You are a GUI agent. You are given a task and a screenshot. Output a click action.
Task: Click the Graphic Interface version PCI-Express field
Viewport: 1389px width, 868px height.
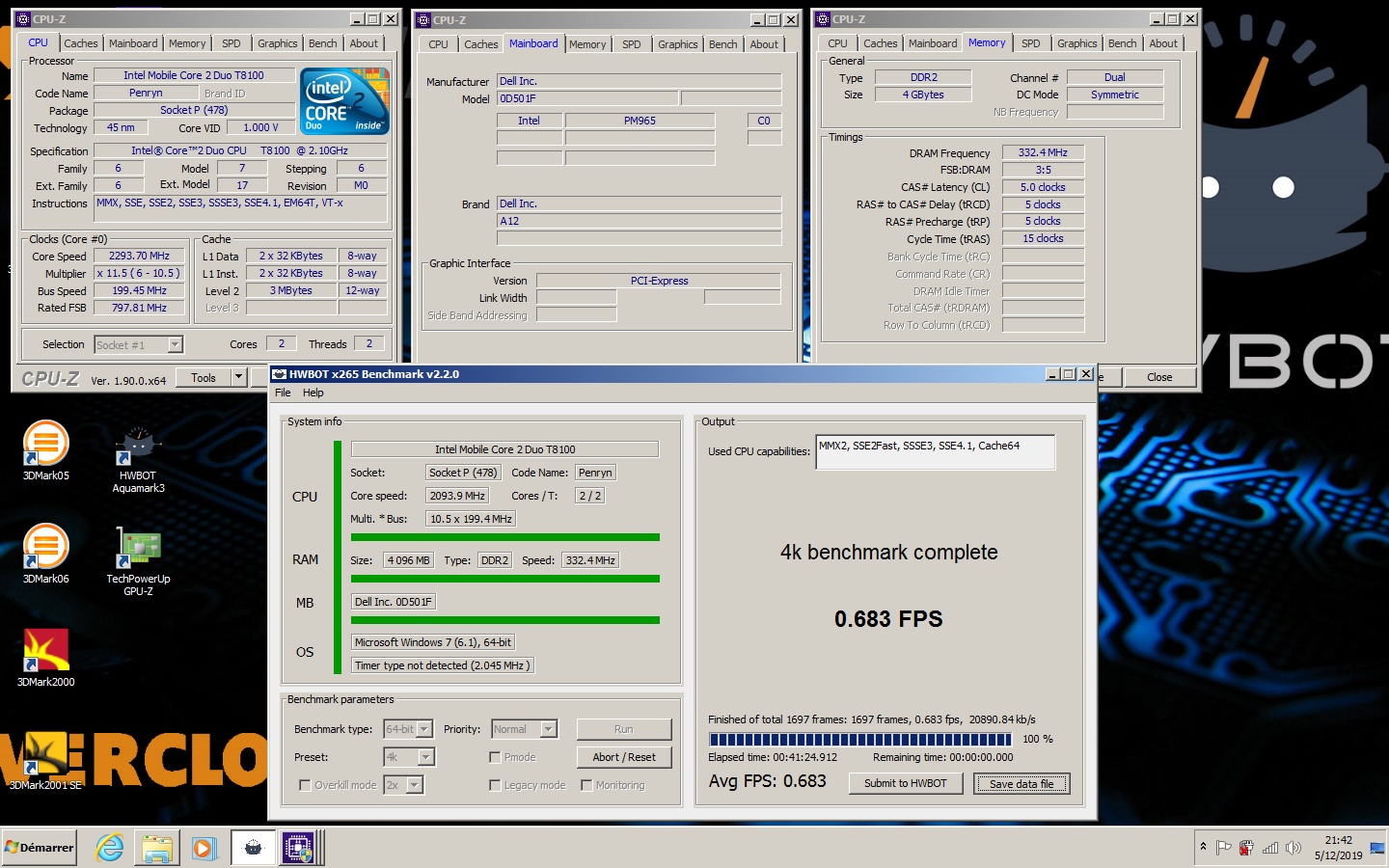click(x=659, y=281)
